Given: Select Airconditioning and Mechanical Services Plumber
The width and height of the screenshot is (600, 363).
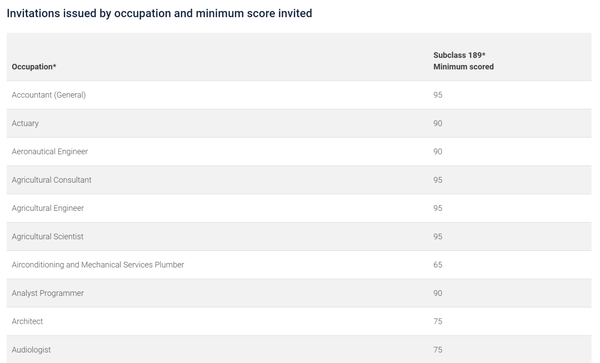Looking at the screenshot, I should click(98, 265).
